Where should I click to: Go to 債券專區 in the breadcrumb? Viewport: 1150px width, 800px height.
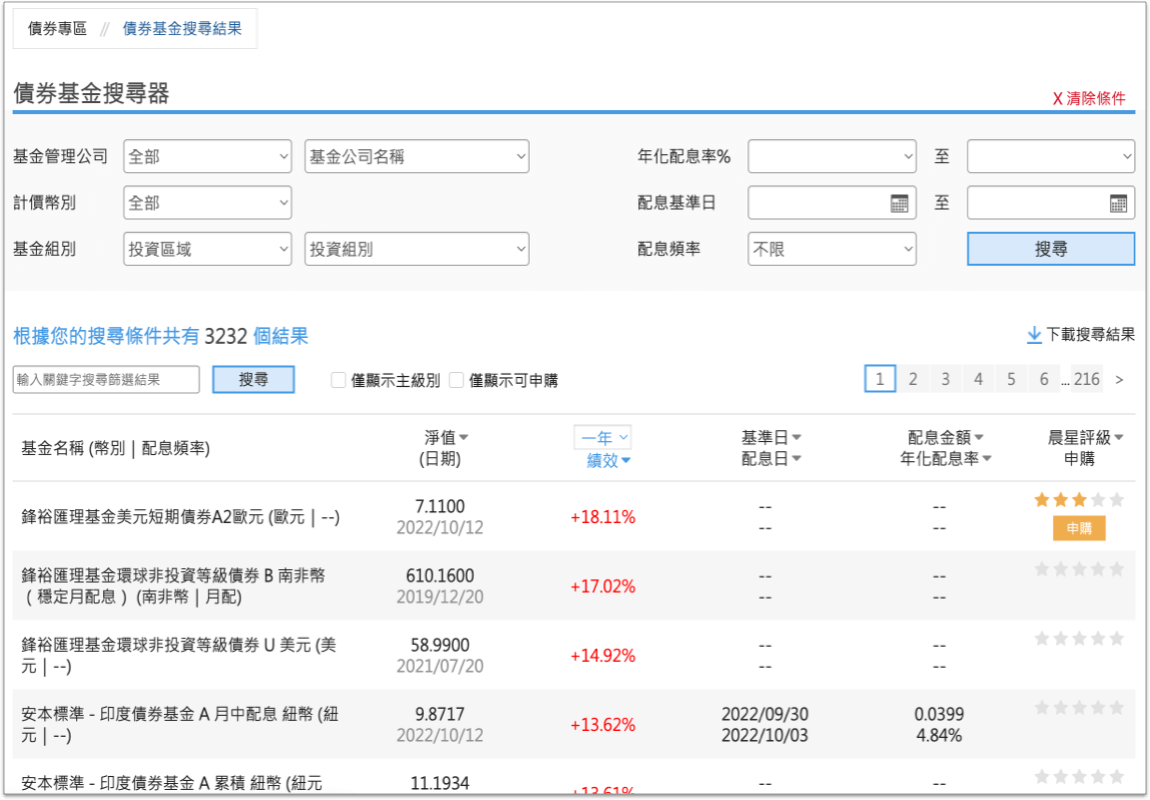point(57,29)
